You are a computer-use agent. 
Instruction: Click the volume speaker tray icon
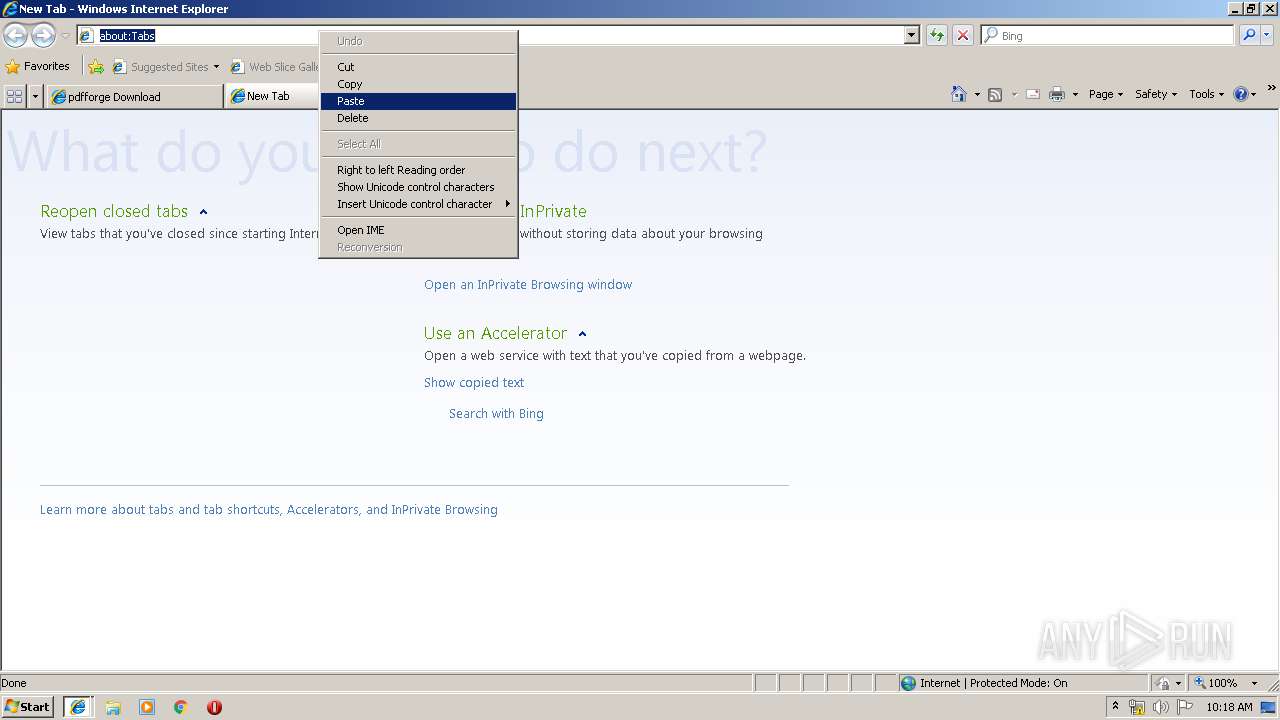point(1160,707)
